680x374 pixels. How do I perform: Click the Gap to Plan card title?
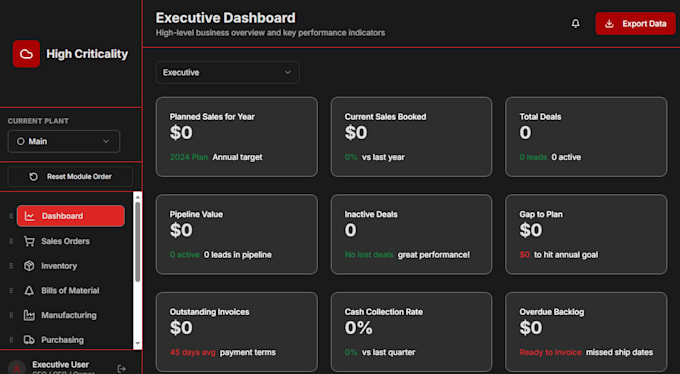tap(541, 214)
